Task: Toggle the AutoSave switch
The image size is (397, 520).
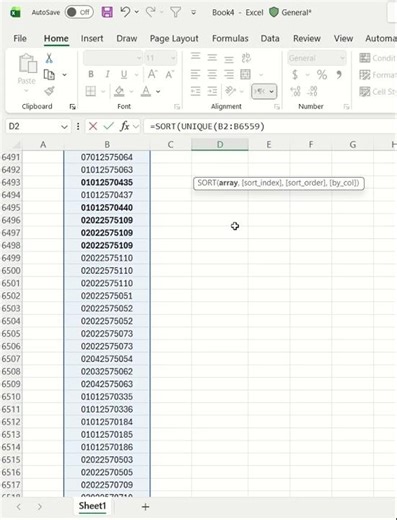Action: [79, 12]
